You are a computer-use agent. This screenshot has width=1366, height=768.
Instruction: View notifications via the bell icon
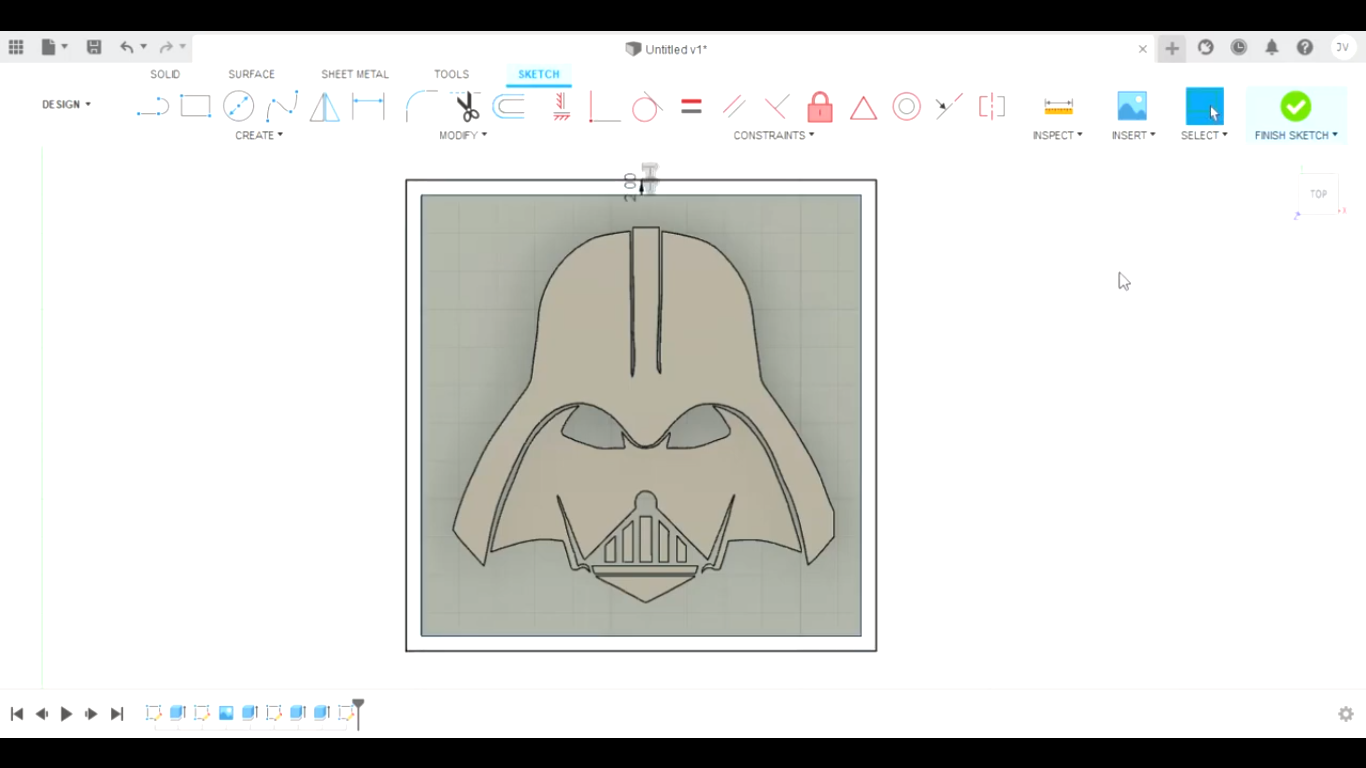[1272, 47]
